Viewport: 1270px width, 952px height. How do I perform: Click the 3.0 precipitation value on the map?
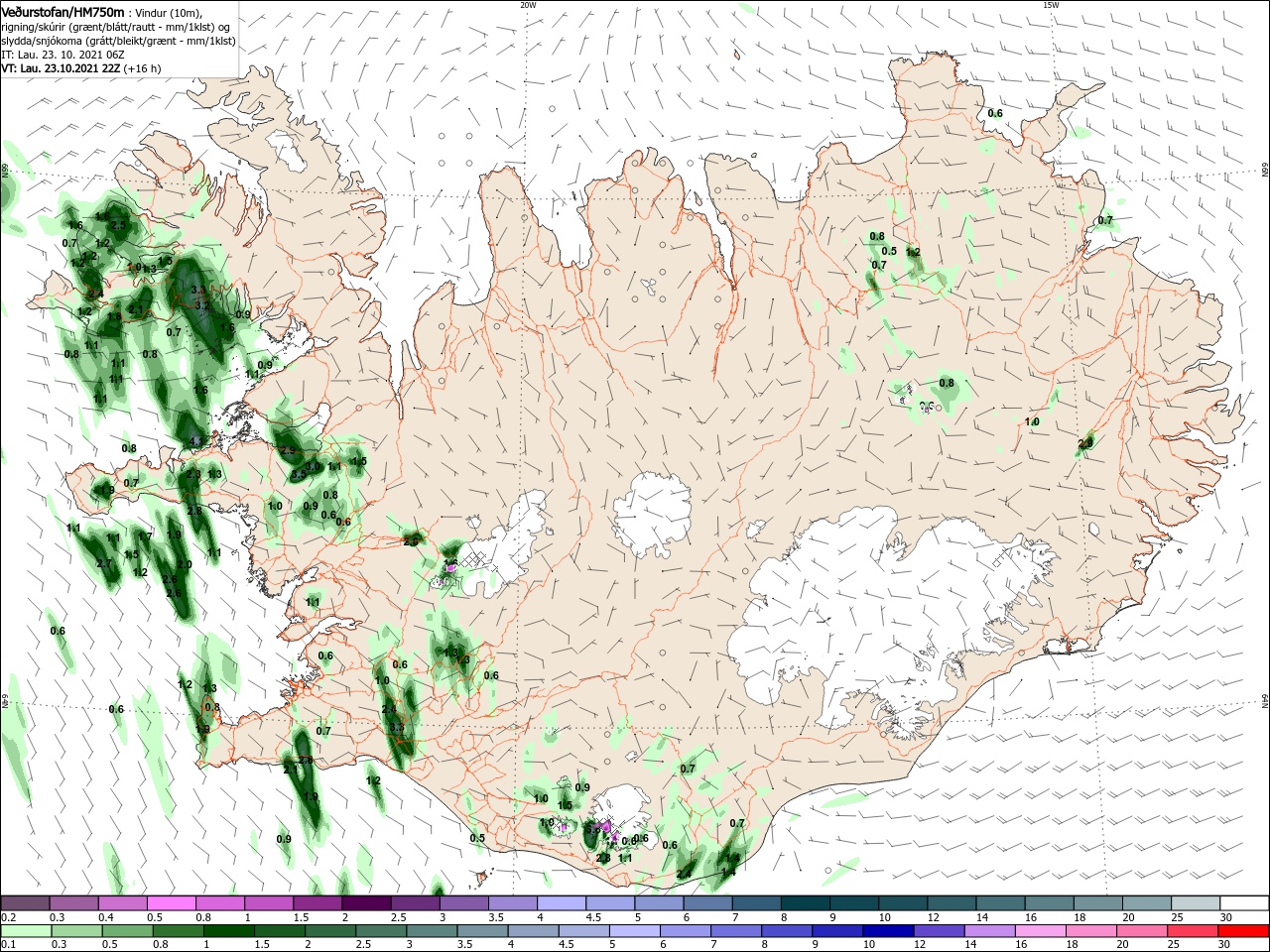click(312, 465)
